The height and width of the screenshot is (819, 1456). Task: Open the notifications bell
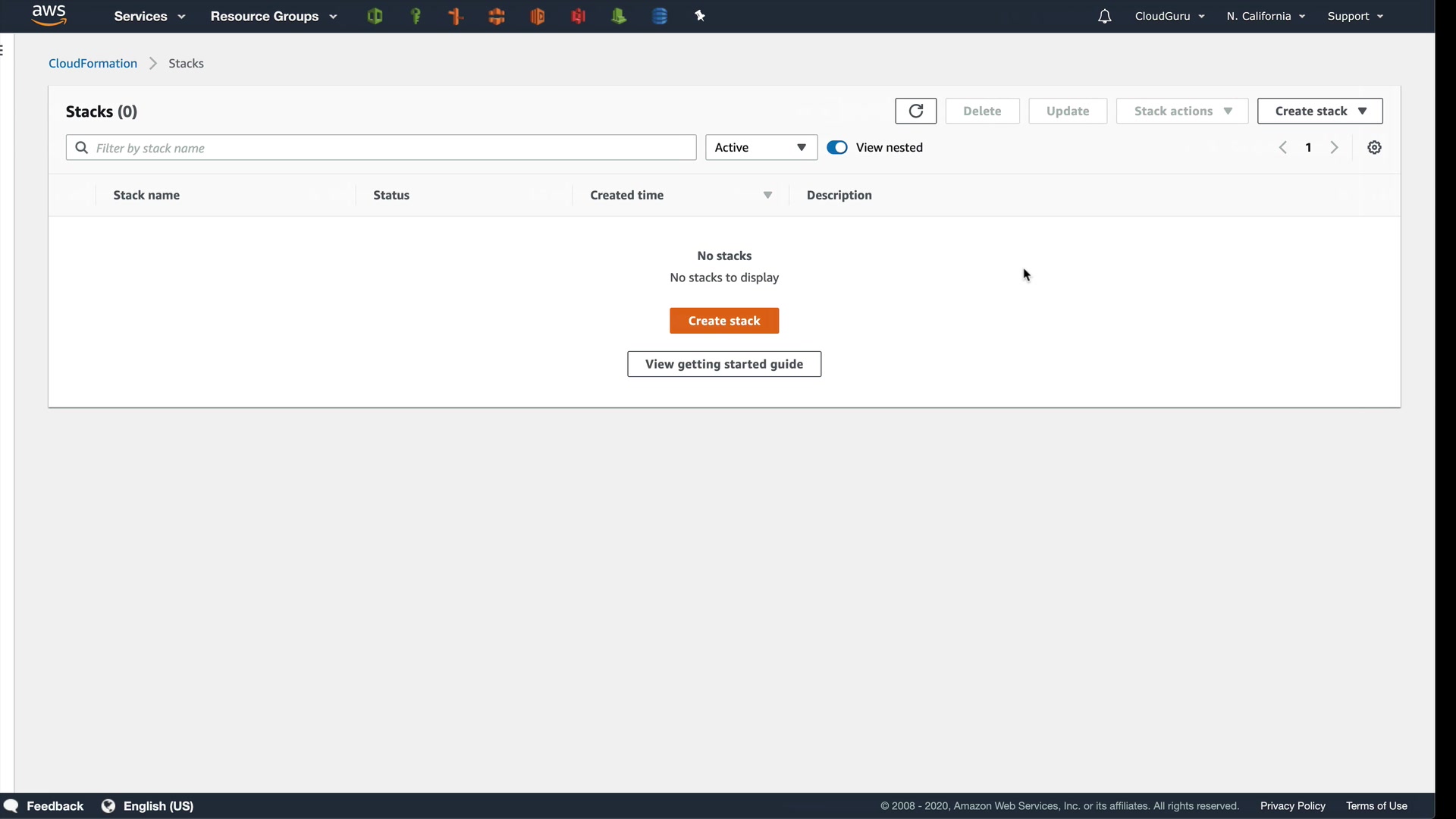1104,16
